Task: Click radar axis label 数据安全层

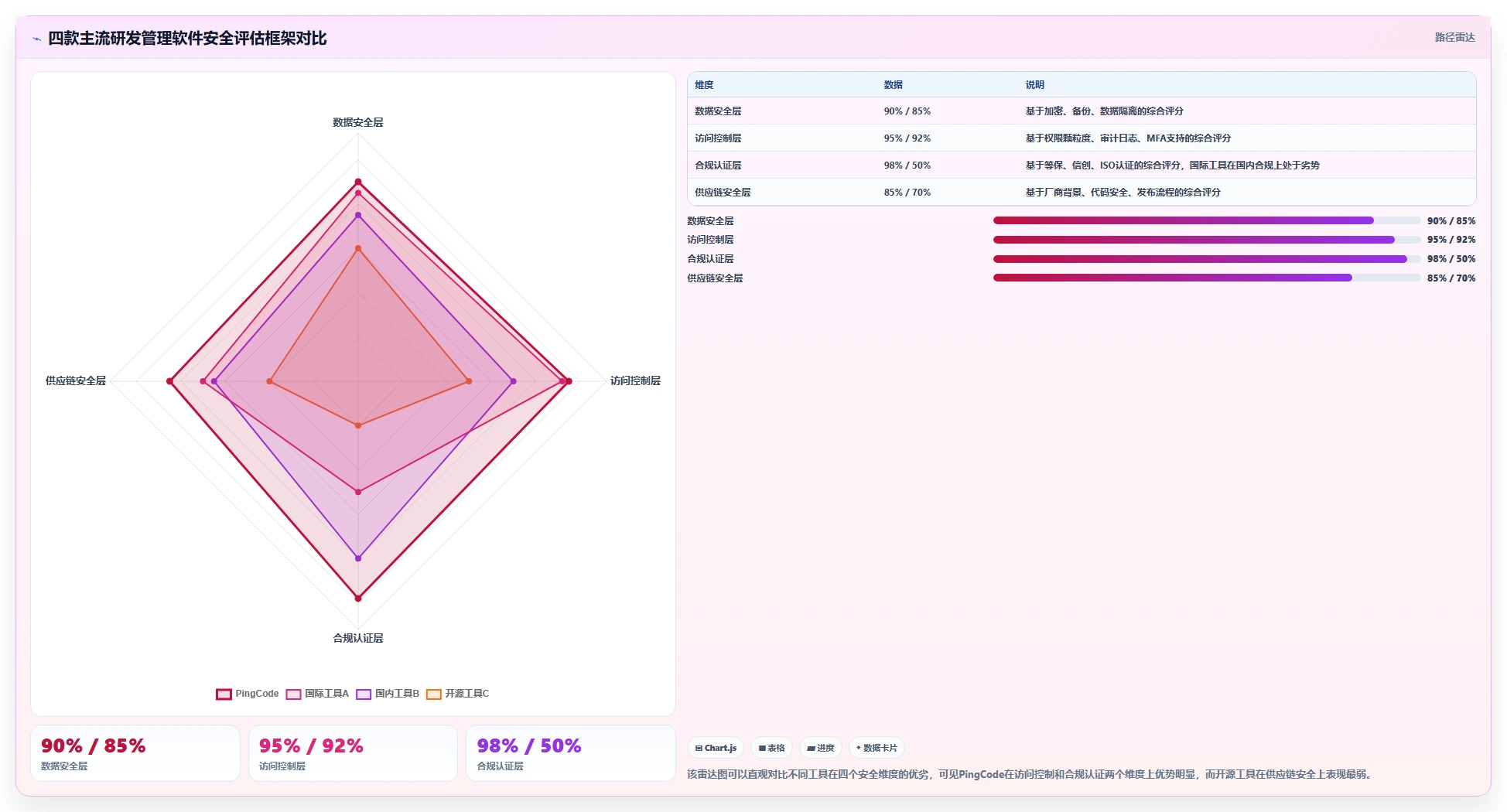Action: (358, 122)
